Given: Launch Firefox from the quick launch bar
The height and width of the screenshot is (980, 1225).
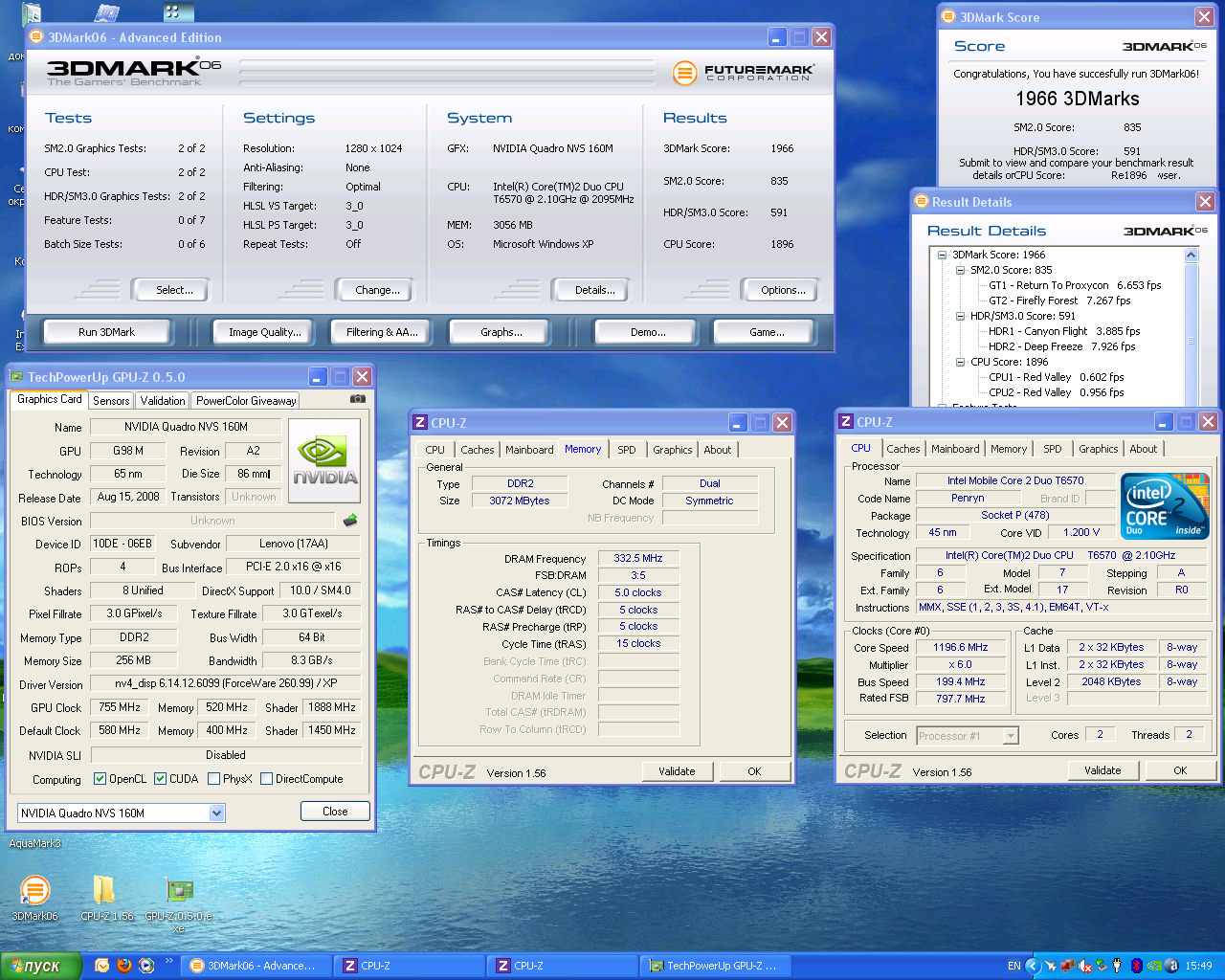Looking at the screenshot, I should pos(124,966).
